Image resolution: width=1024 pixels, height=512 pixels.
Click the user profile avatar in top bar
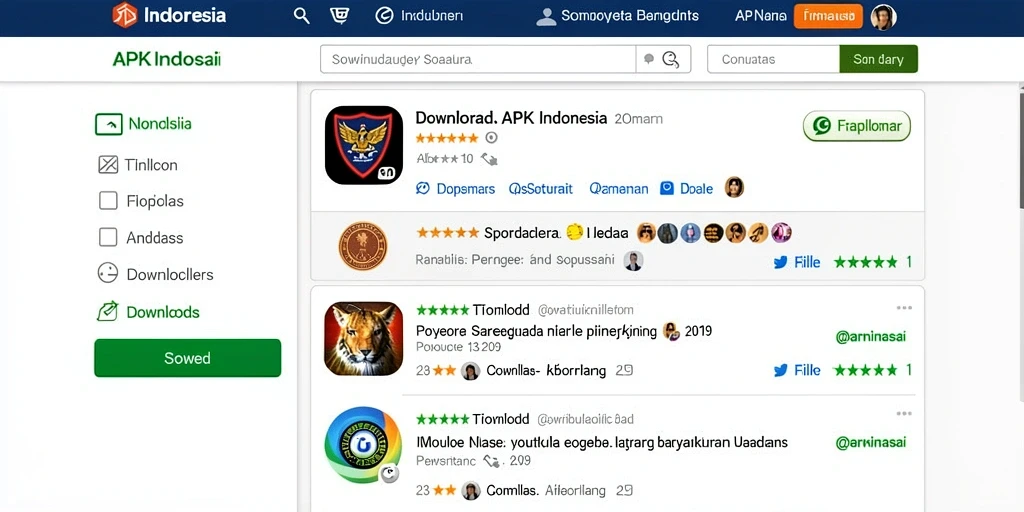[x=883, y=17]
